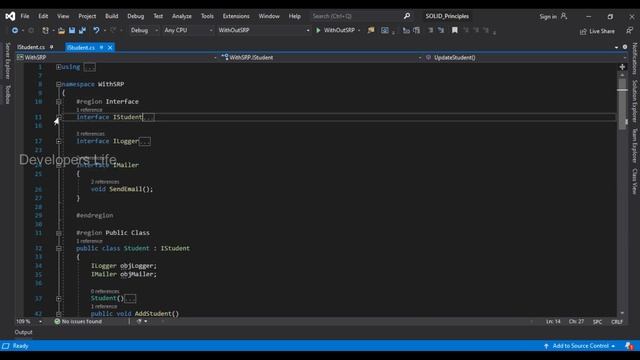Click the notification icon in the blue status bar
The image size is (640, 360).
(629, 346)
